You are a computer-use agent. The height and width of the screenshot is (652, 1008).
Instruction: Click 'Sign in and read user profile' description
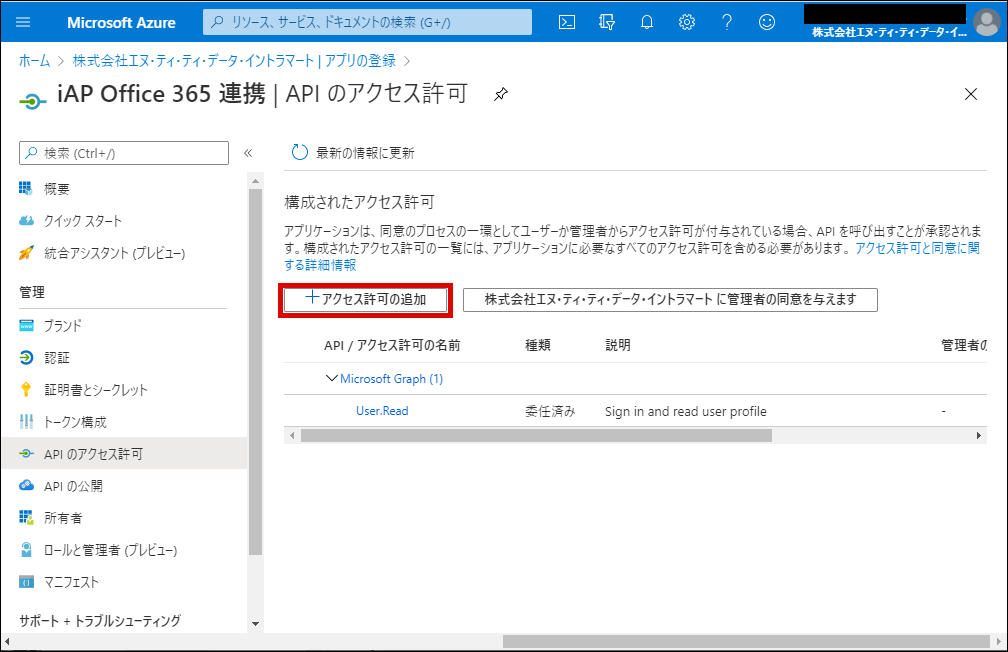[685, 412]
